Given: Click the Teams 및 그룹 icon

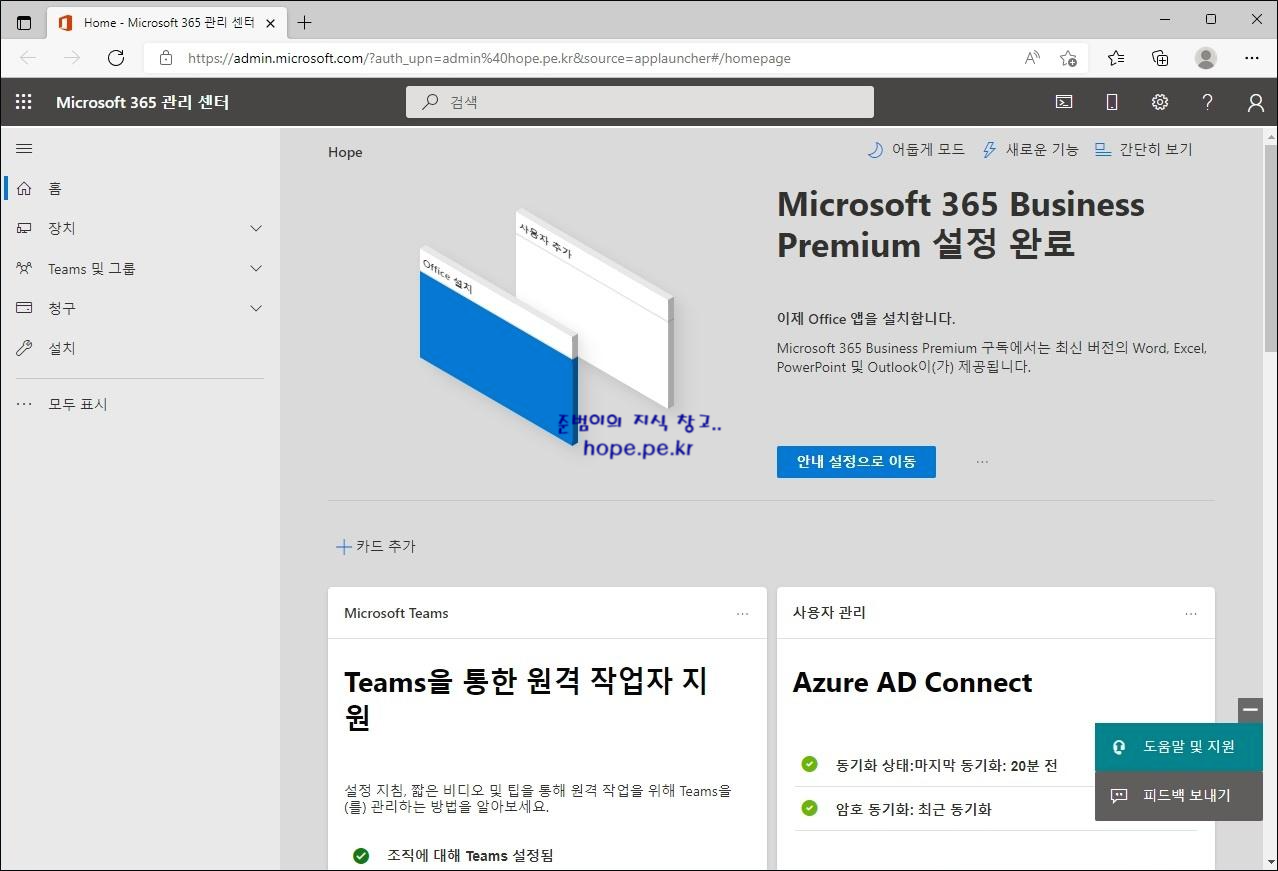Looking at the screenshot, I should (x=24, y=268).
